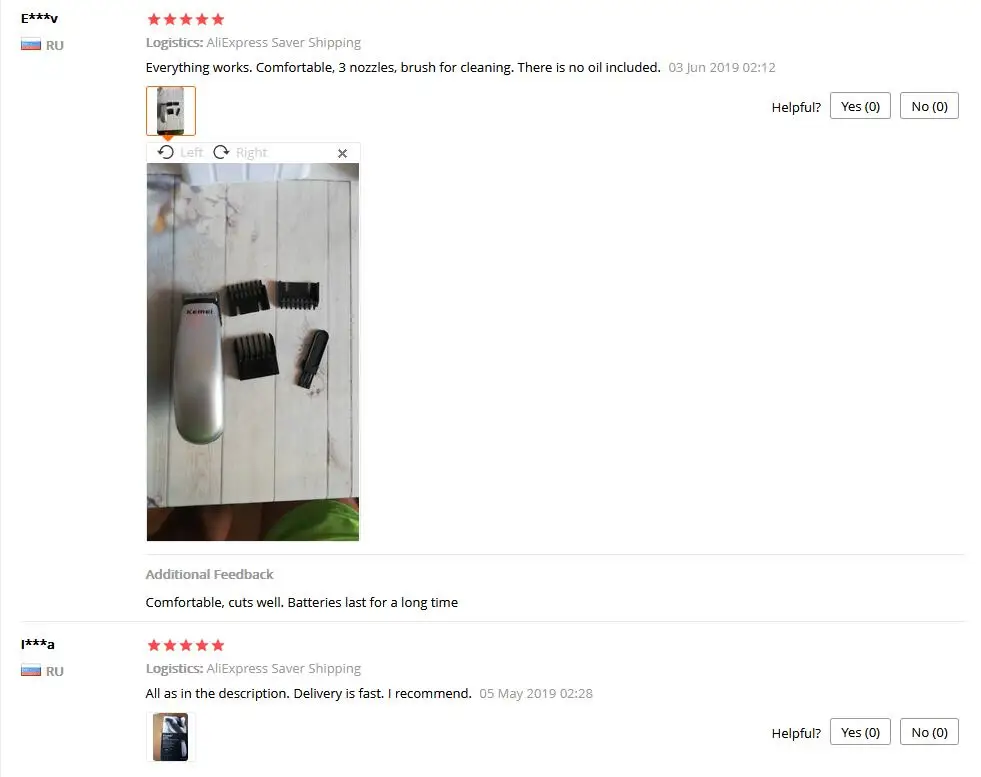Click reviewer name E***v

coord(39,18)
